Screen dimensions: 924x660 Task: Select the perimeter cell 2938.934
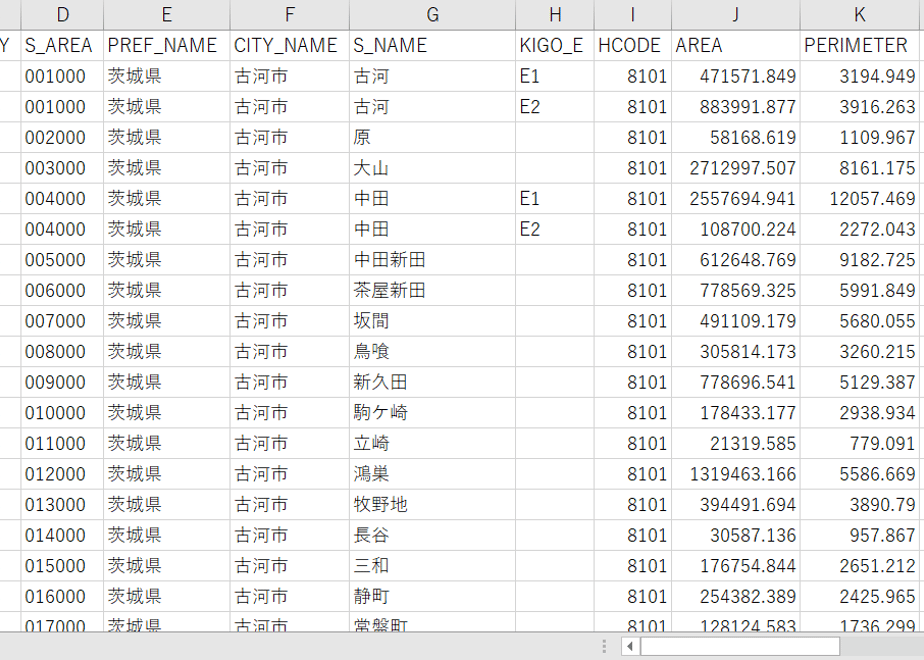point(860,413)
